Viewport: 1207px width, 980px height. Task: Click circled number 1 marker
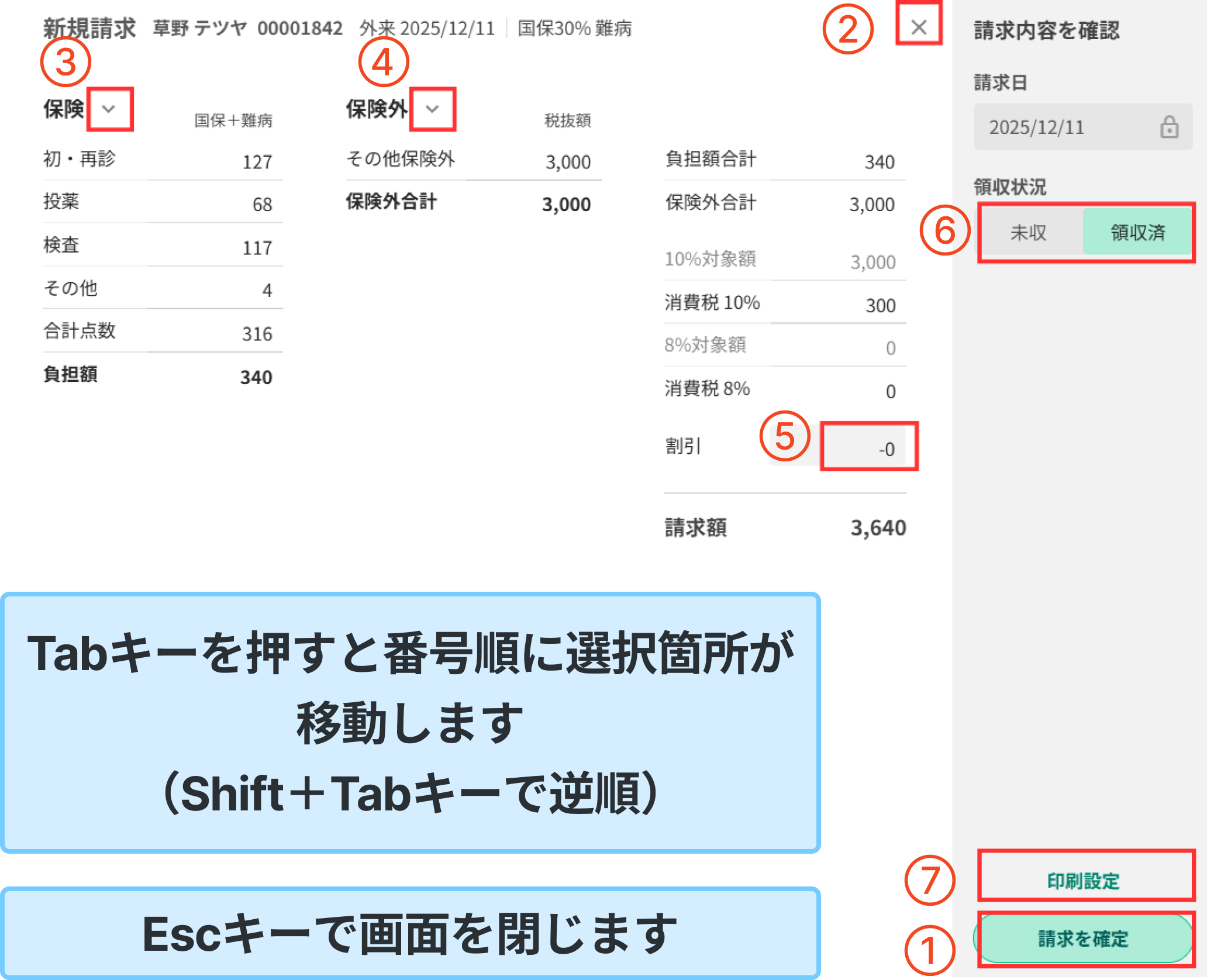[x=929, y=950]
